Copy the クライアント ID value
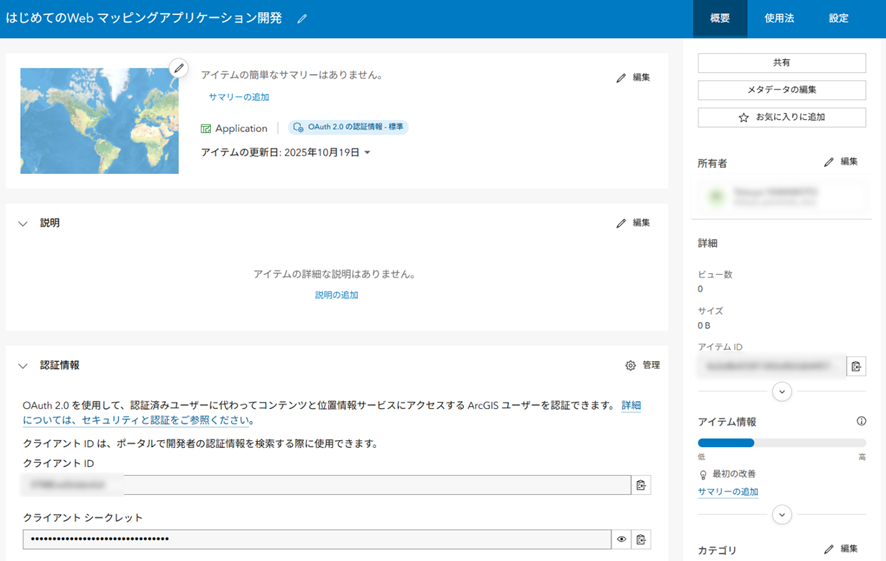Screen dimensions: 886x561 click(641, 485)
